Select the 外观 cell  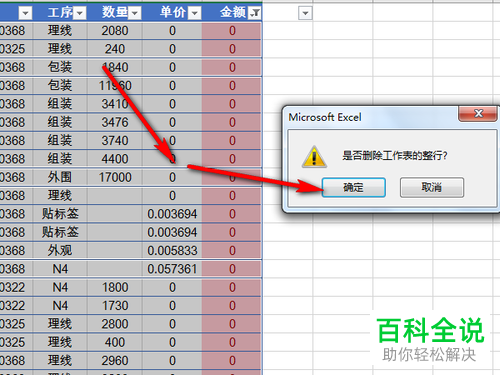click(x=60, y=251)
